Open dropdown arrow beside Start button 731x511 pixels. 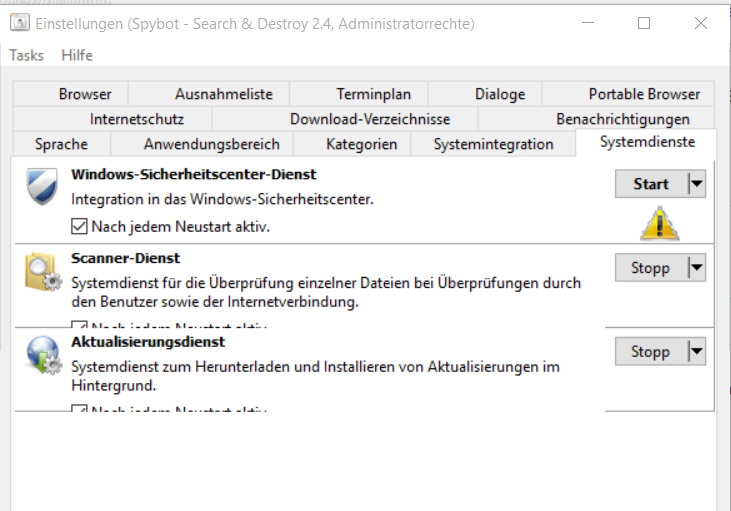pyautogui.click(x=697, y=184)
